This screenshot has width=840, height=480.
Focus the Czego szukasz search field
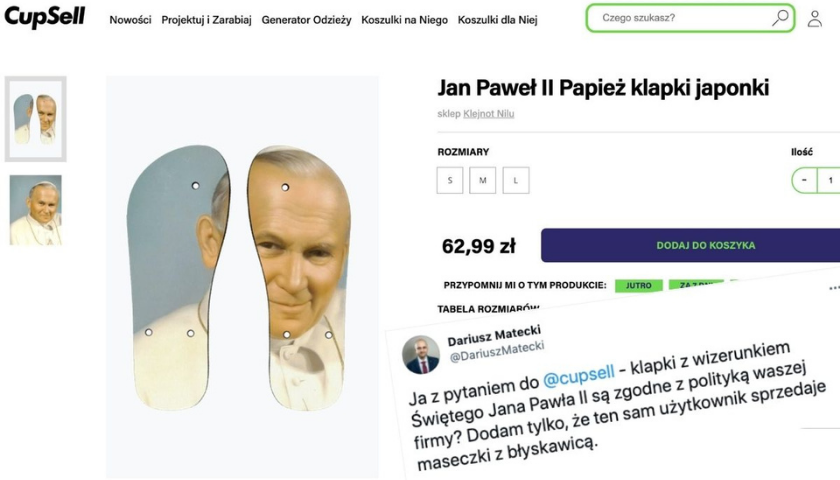[x=680, y=18]
